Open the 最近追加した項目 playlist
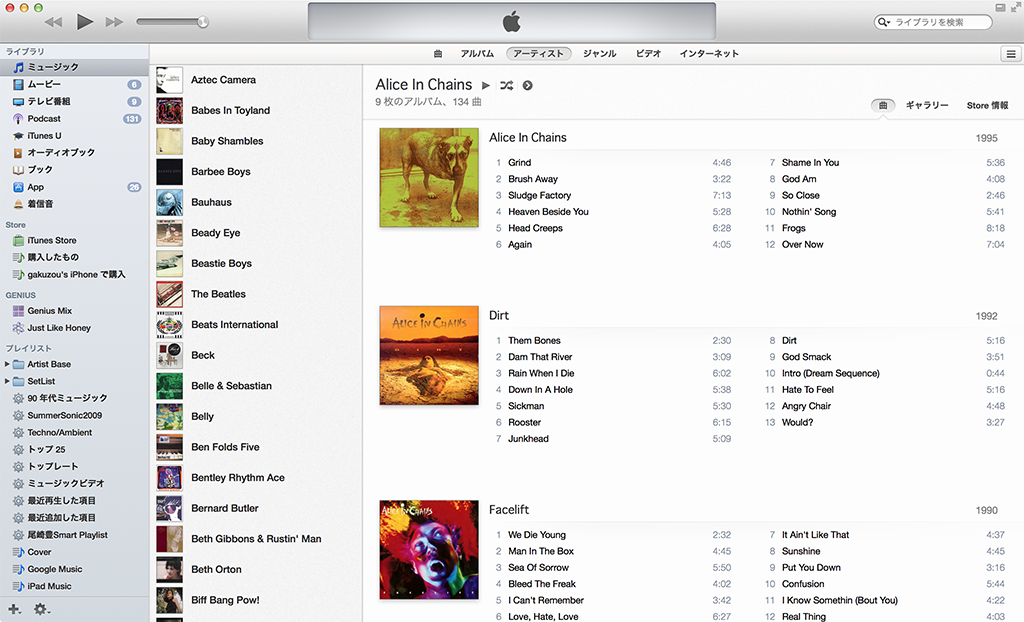The image size is (1024, 622). 74,517
